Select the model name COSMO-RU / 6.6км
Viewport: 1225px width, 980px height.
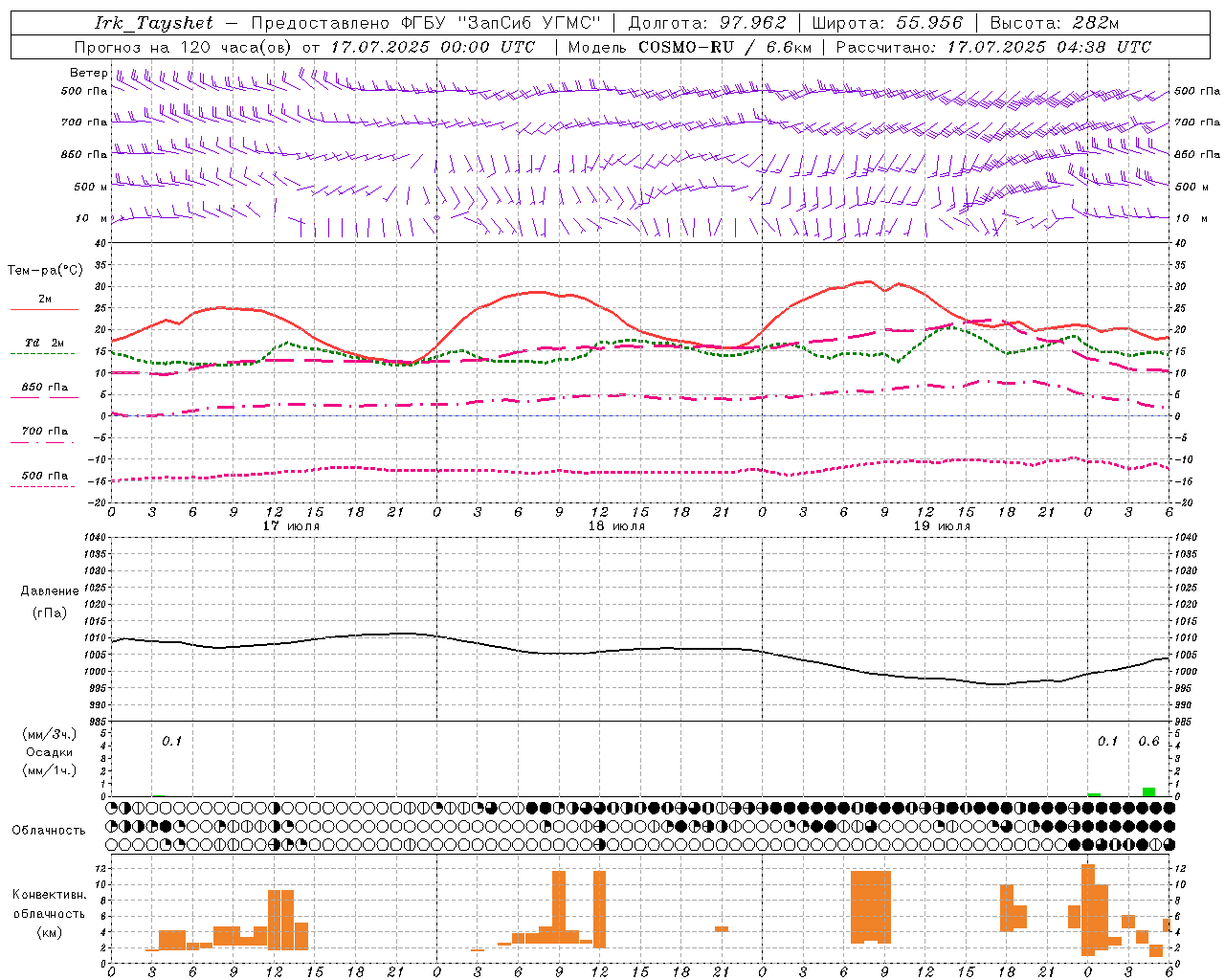pos(725,47)
